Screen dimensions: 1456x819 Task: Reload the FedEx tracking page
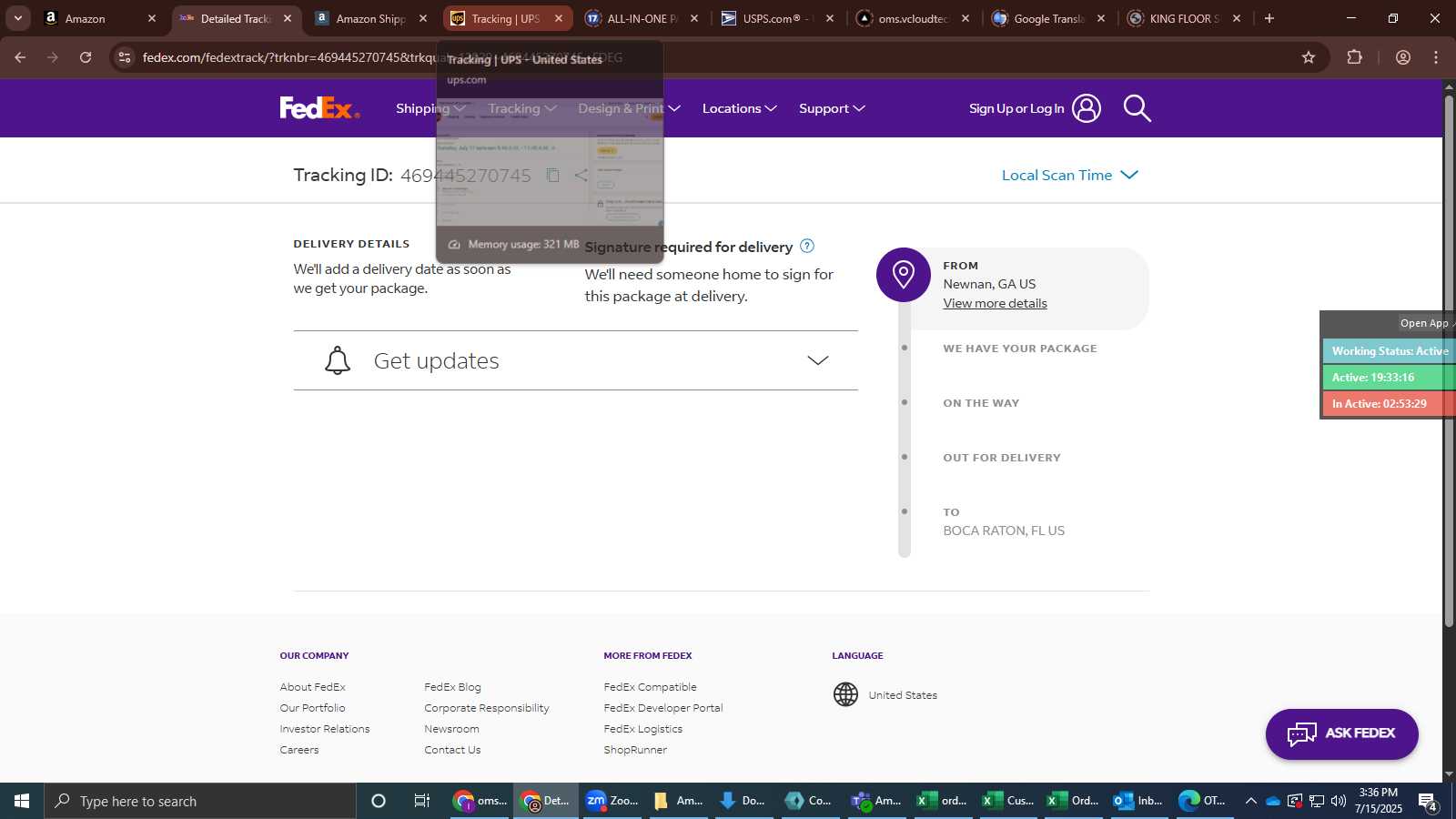(x=86, y=57)
